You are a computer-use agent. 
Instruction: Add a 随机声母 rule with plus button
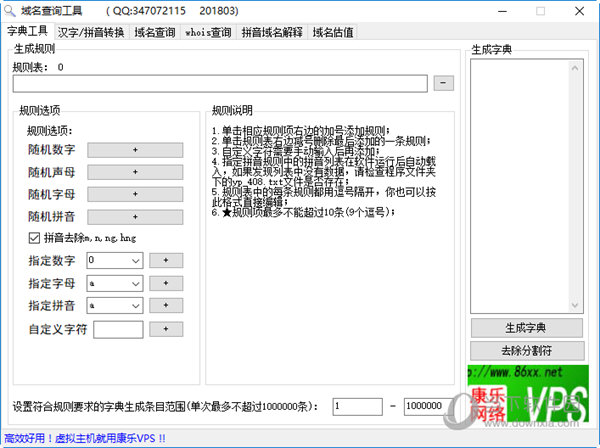(135, 172)
